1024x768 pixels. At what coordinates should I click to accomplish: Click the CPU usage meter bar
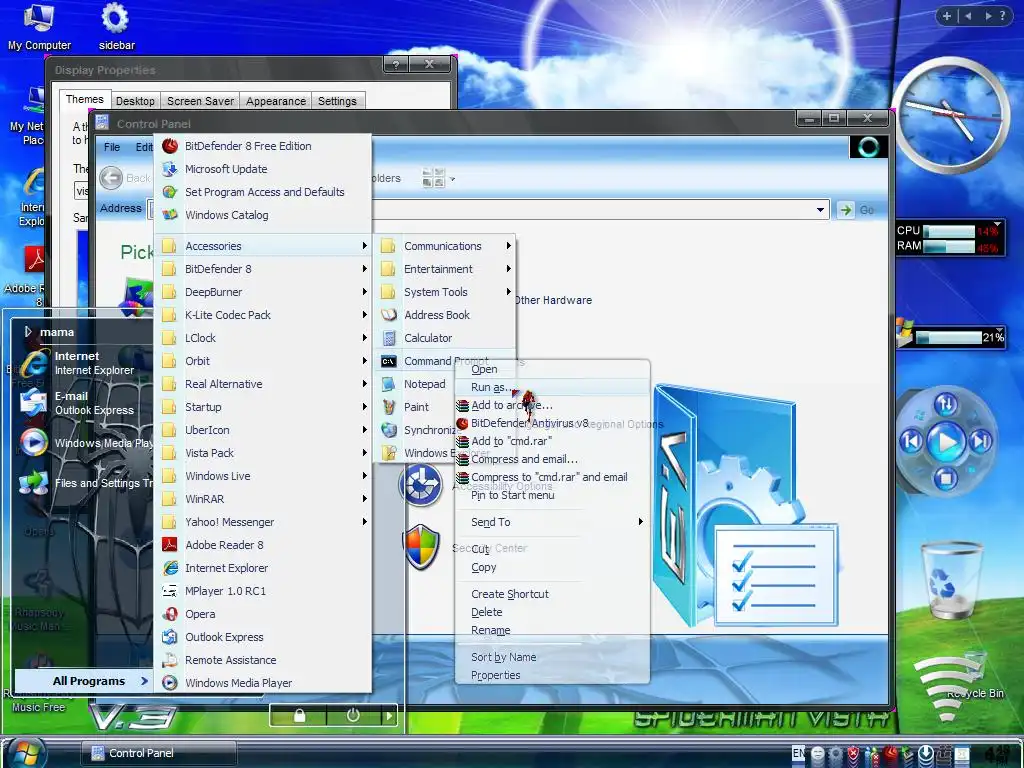pos(948,231)
